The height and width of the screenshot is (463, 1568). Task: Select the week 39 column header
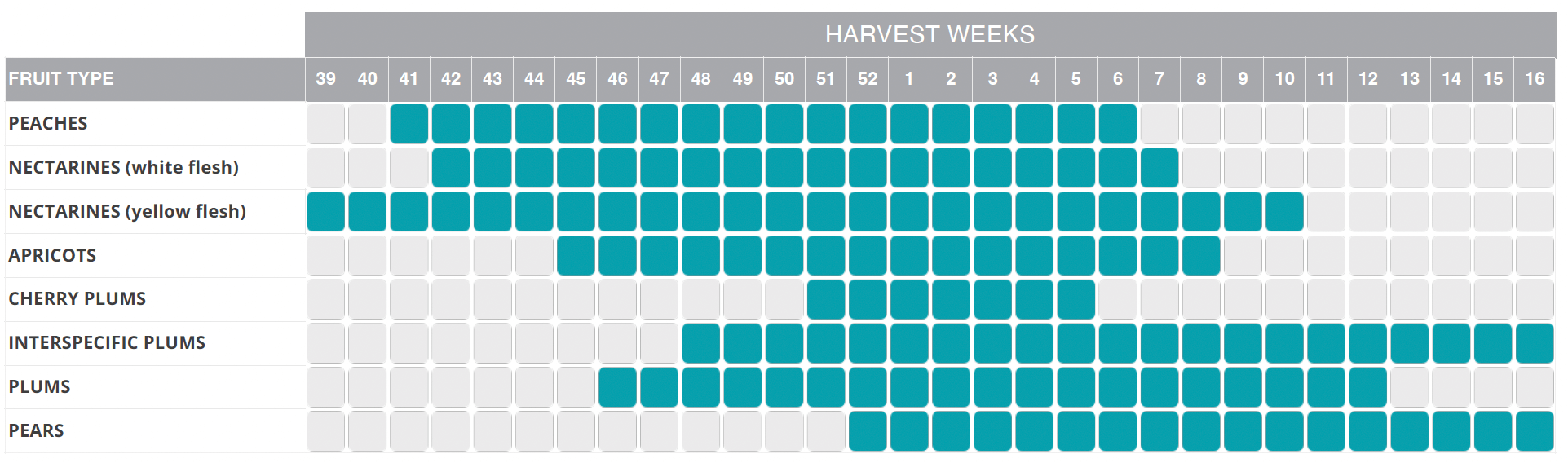(325, 79)
